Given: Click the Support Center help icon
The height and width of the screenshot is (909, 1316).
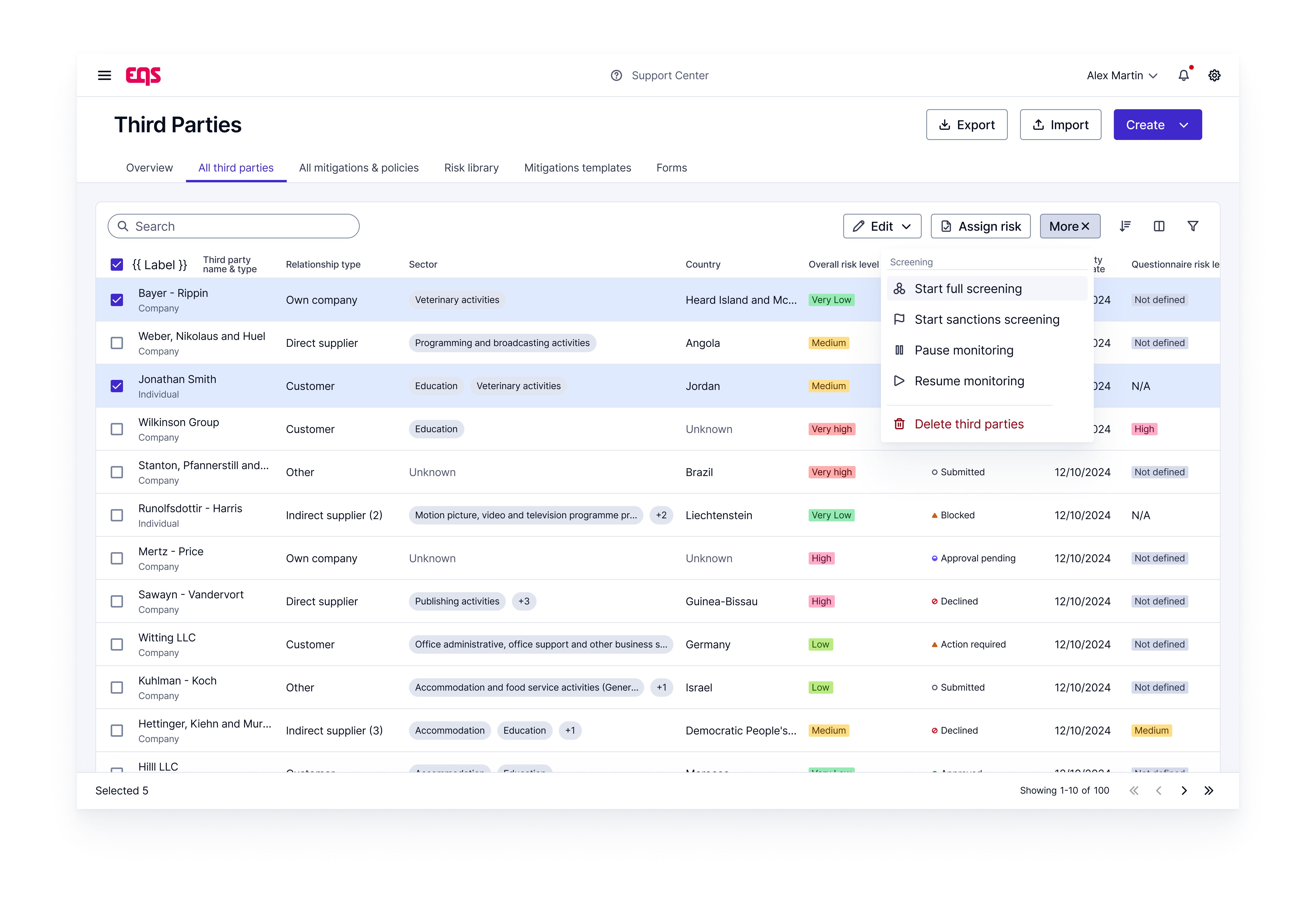Looking at the screenshot, I should click(x=616, y=75).
